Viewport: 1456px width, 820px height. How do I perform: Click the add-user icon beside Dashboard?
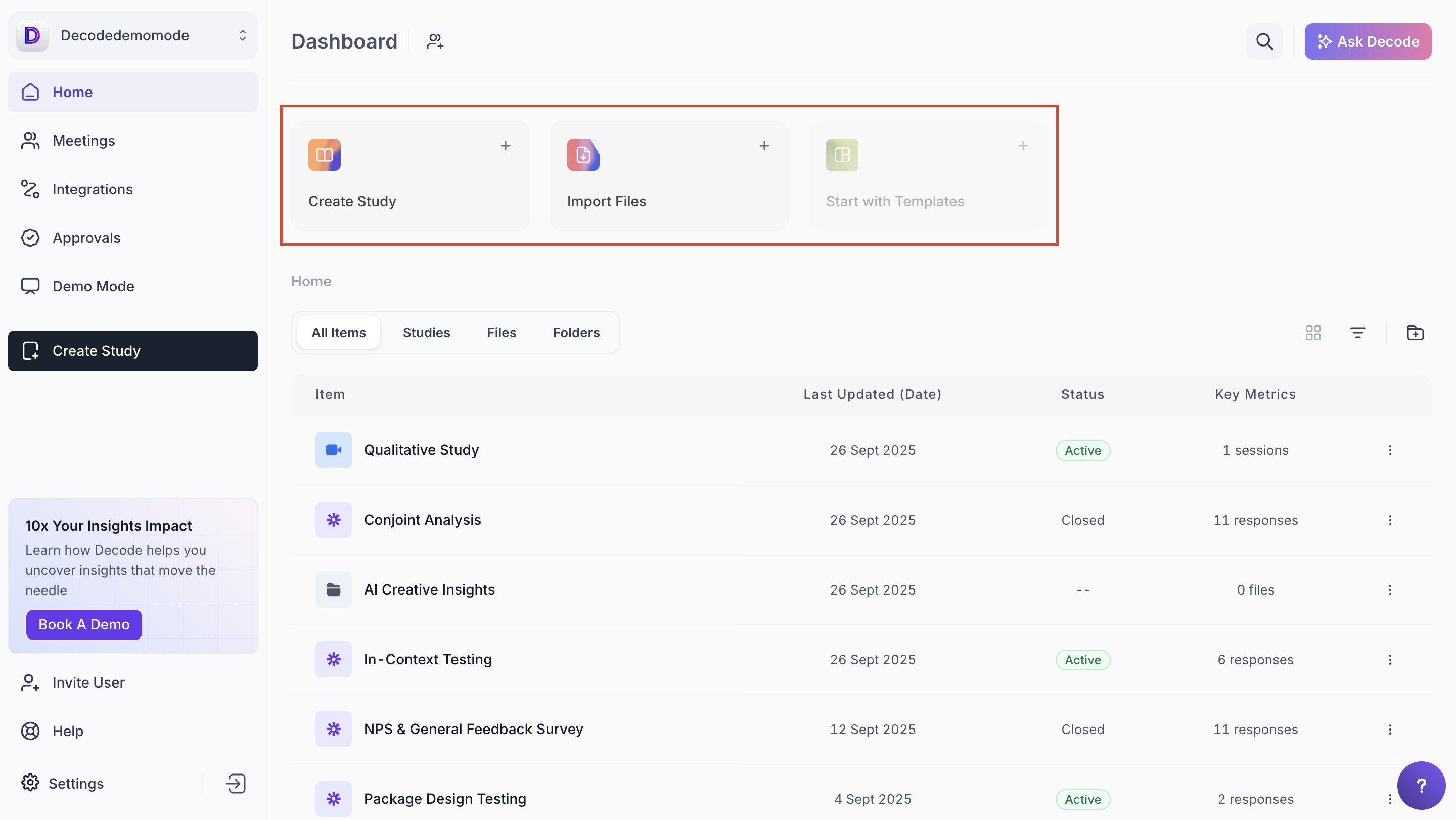point(435,41)
